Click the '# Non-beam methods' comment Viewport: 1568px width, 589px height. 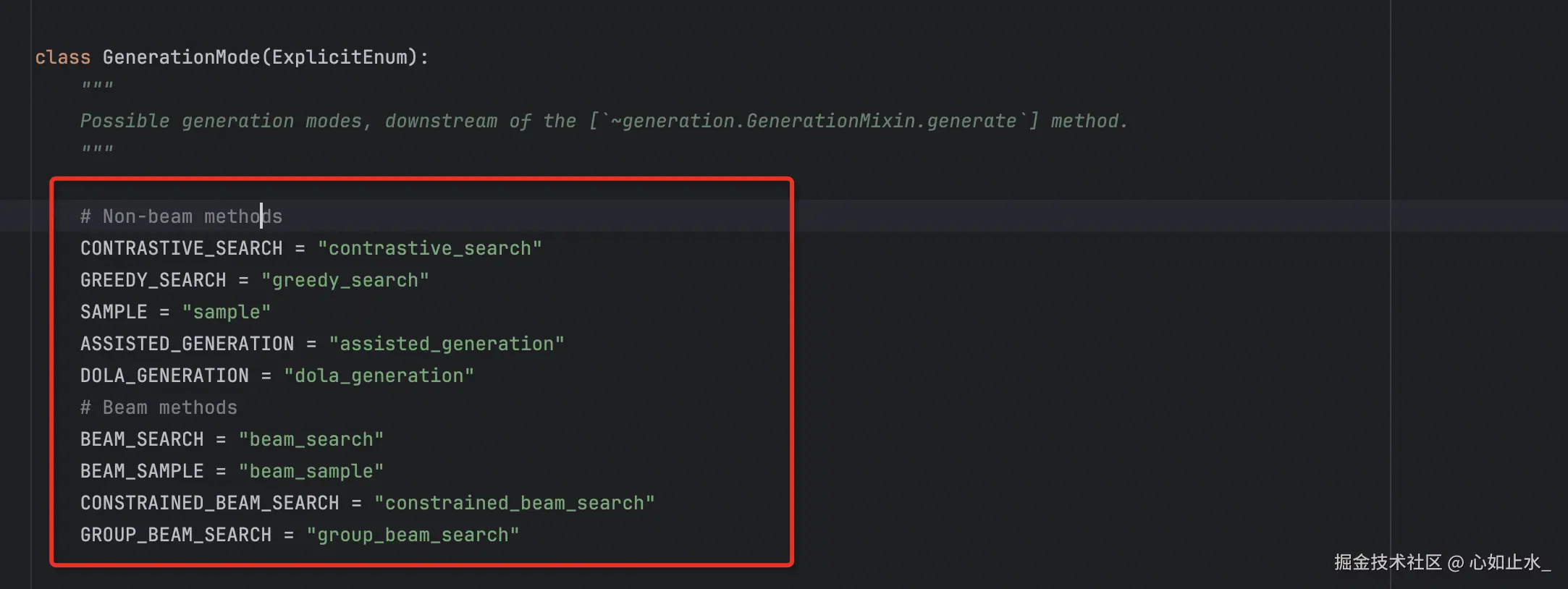181,216
